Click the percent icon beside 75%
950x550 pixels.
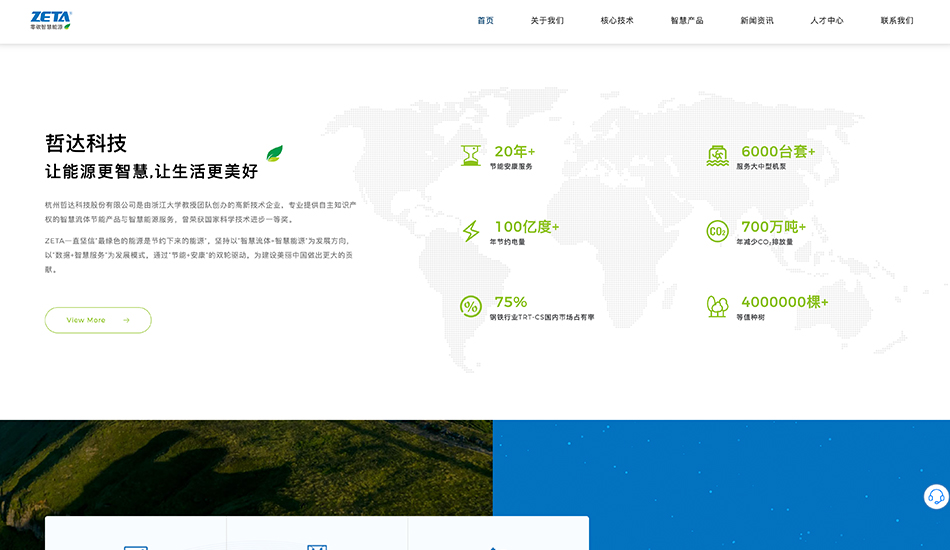[x=470, y=306]
